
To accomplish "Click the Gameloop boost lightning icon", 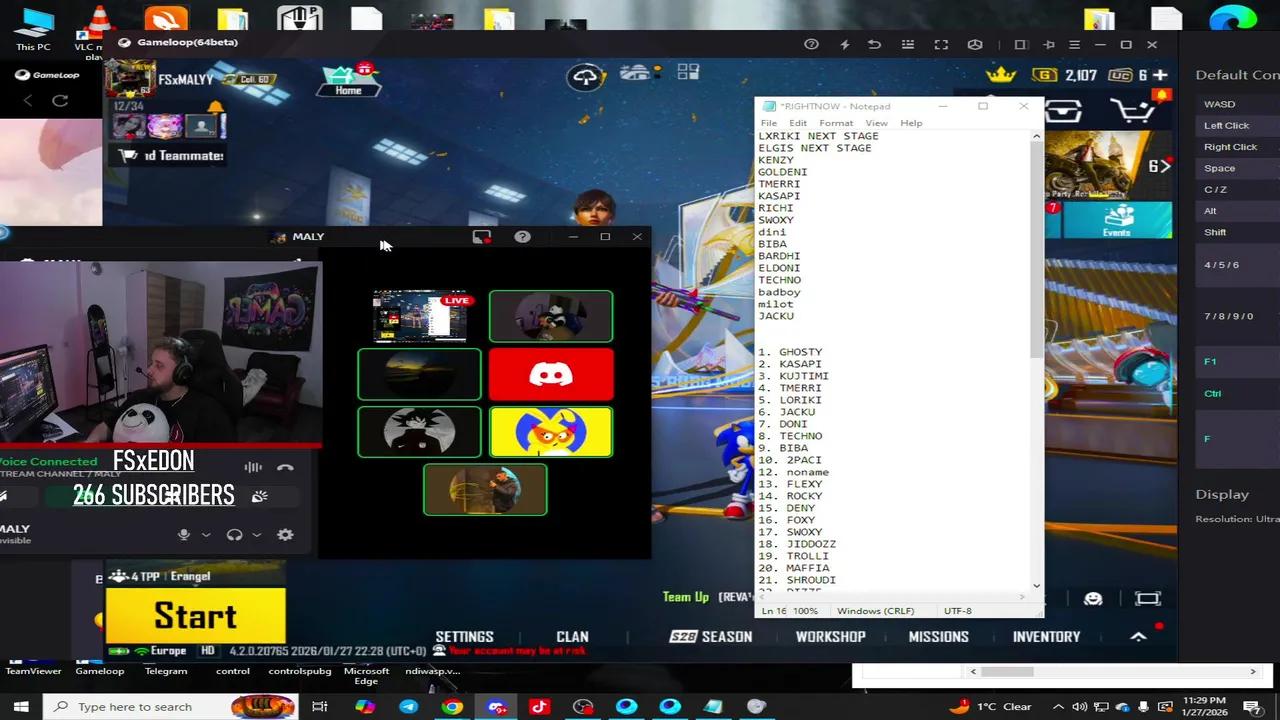I will coord(845,44).
